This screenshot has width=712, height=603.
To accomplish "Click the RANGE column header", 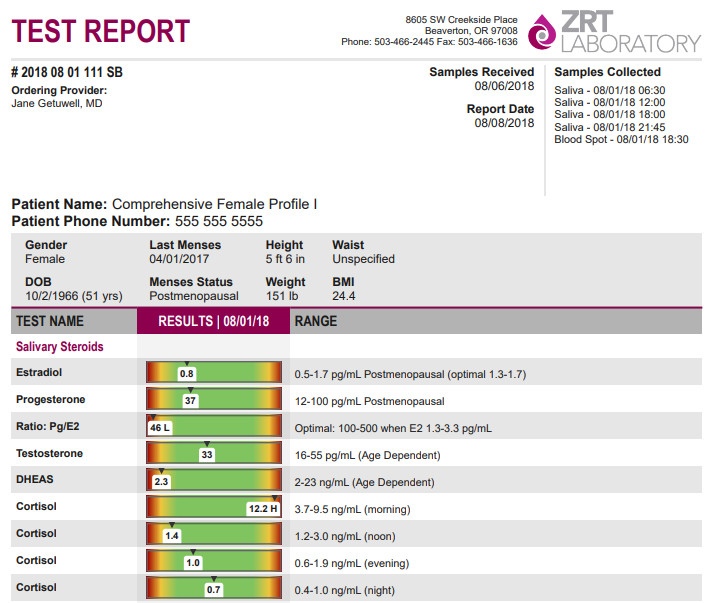I will coord(316,321).
